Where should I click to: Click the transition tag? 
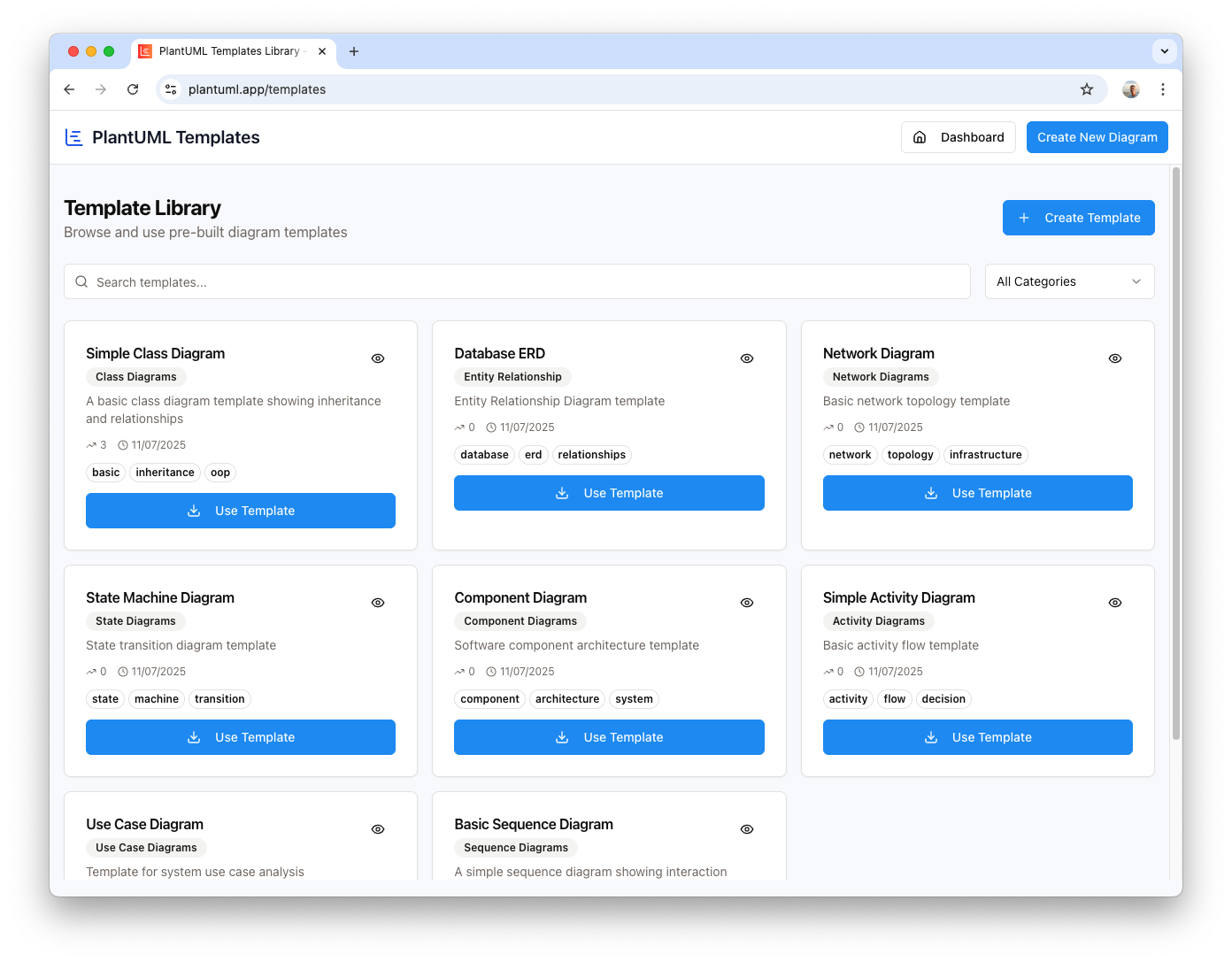[219, 699]
